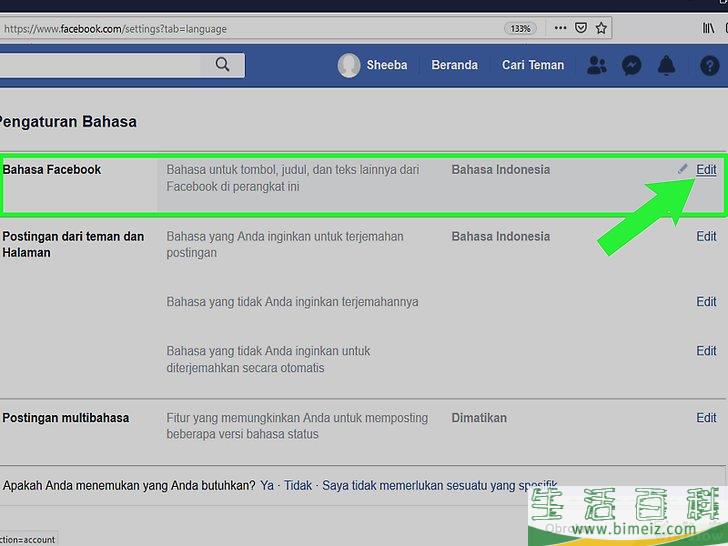Open the page actions three-dot menu
Screen dimensions: 728x546
pyautogui.click(x=560, y=28)
